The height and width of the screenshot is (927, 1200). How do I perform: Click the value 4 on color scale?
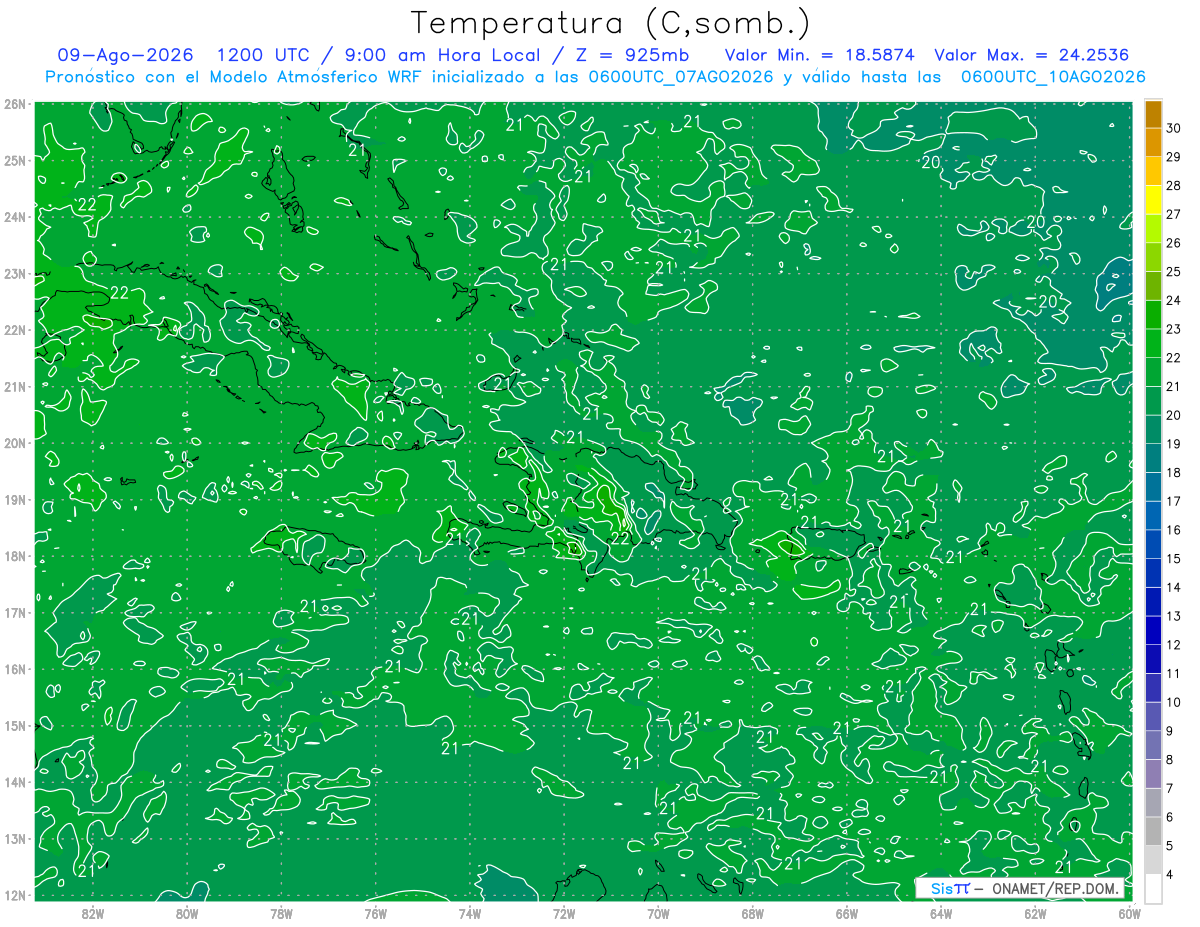1171,875
